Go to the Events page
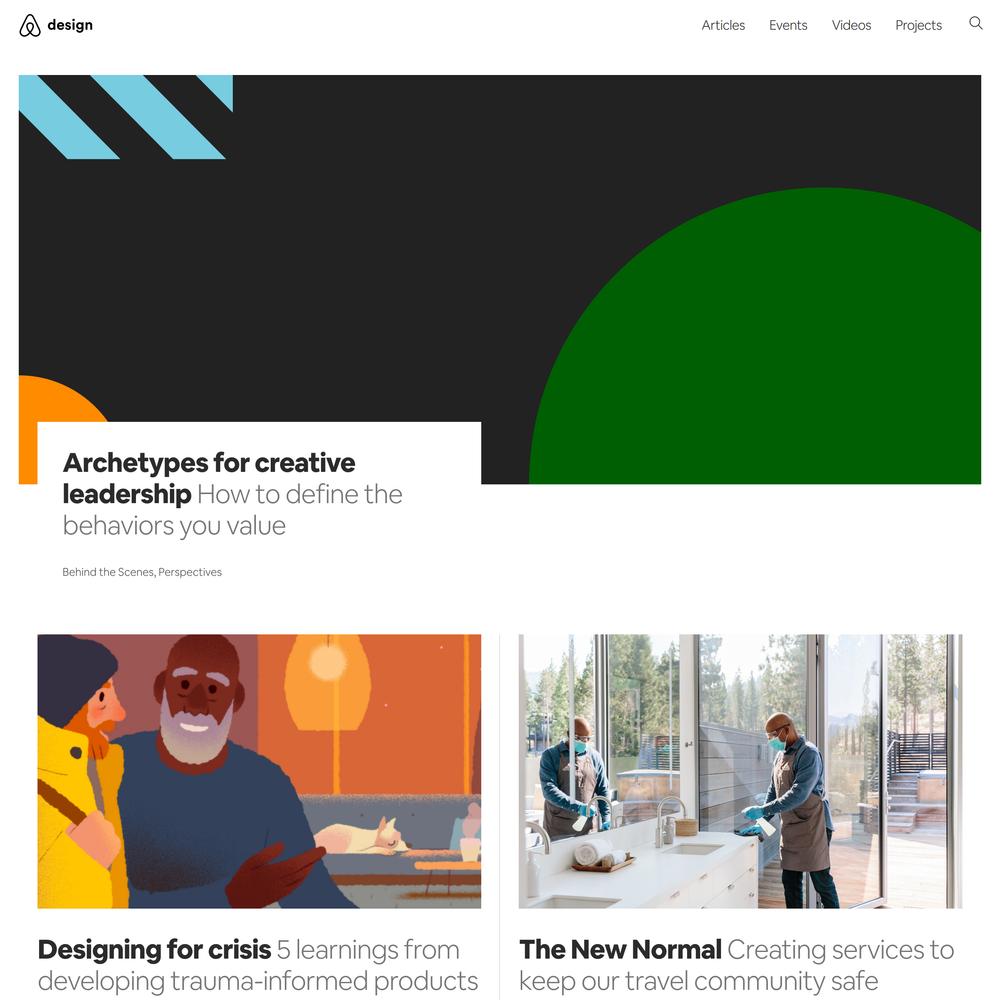 (x=788, y=25)
